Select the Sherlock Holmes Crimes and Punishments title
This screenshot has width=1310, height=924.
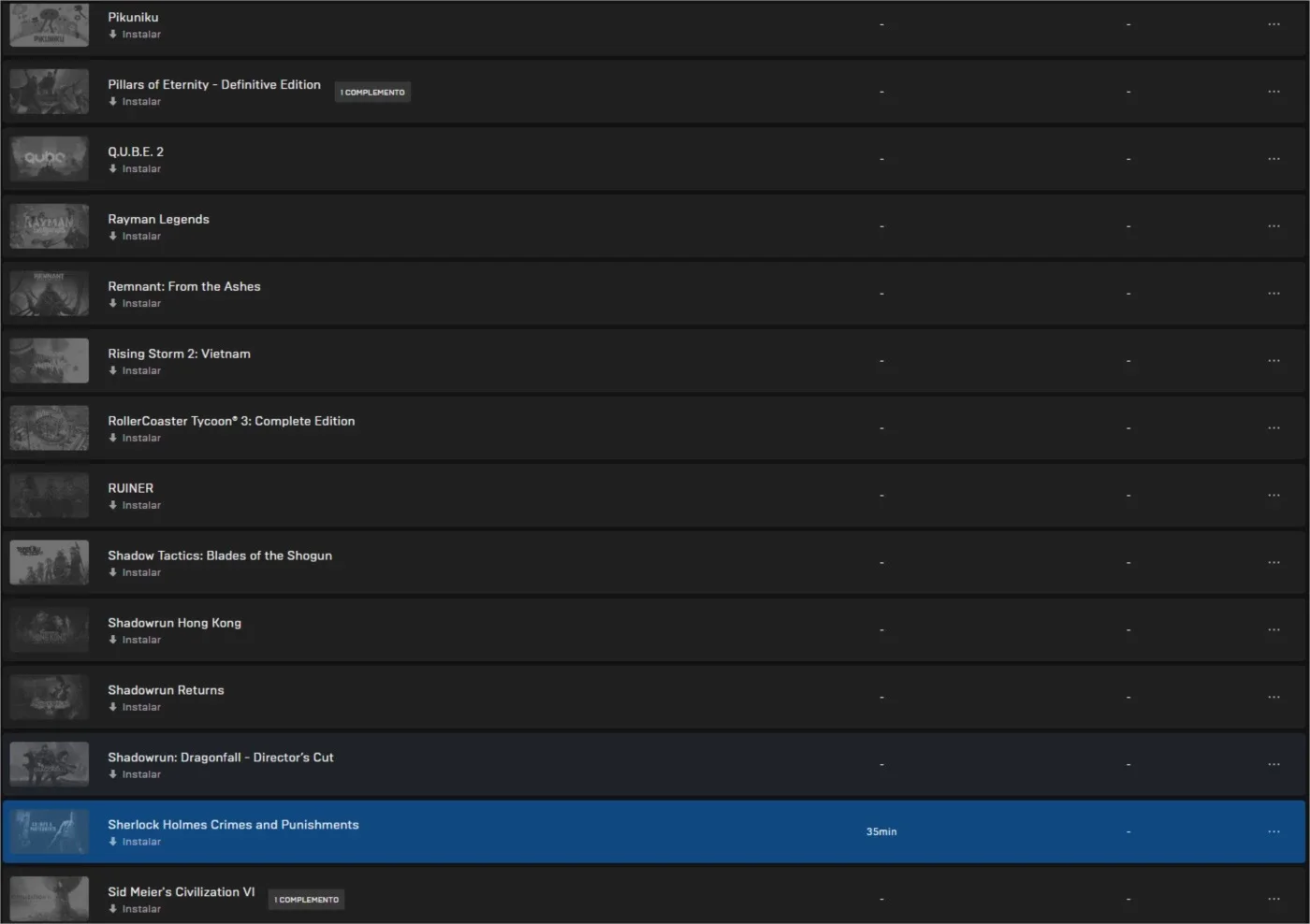pos(233,826)
